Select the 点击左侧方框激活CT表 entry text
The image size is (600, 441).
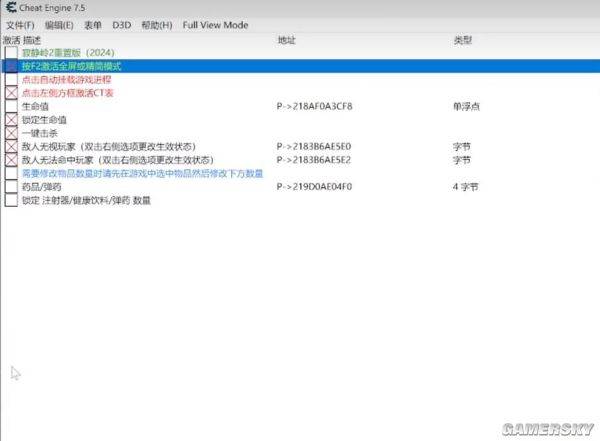[68, 93]
